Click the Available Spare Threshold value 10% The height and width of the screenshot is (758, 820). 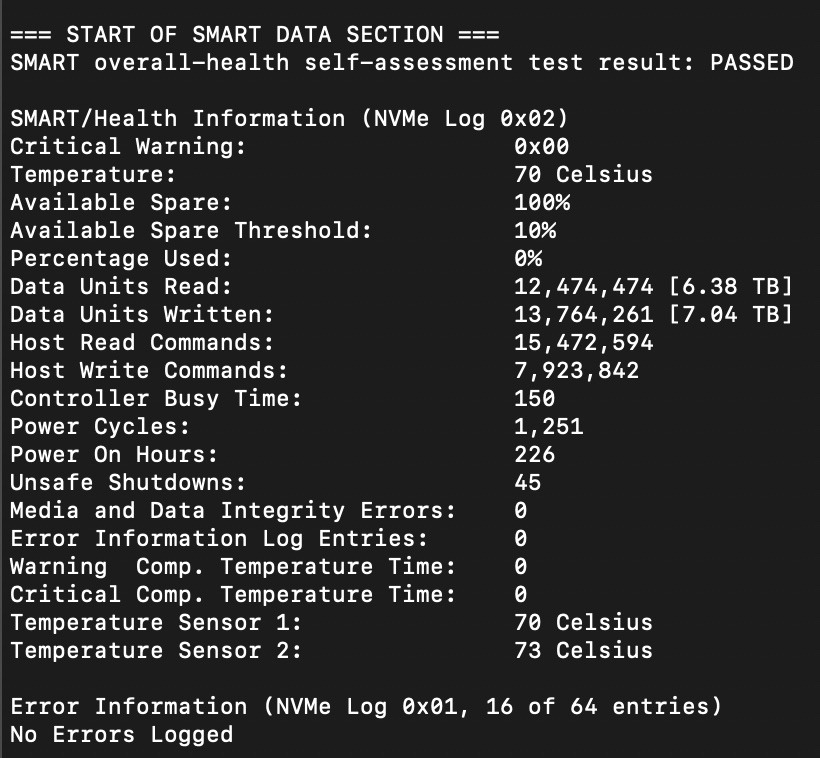(534, 231)
